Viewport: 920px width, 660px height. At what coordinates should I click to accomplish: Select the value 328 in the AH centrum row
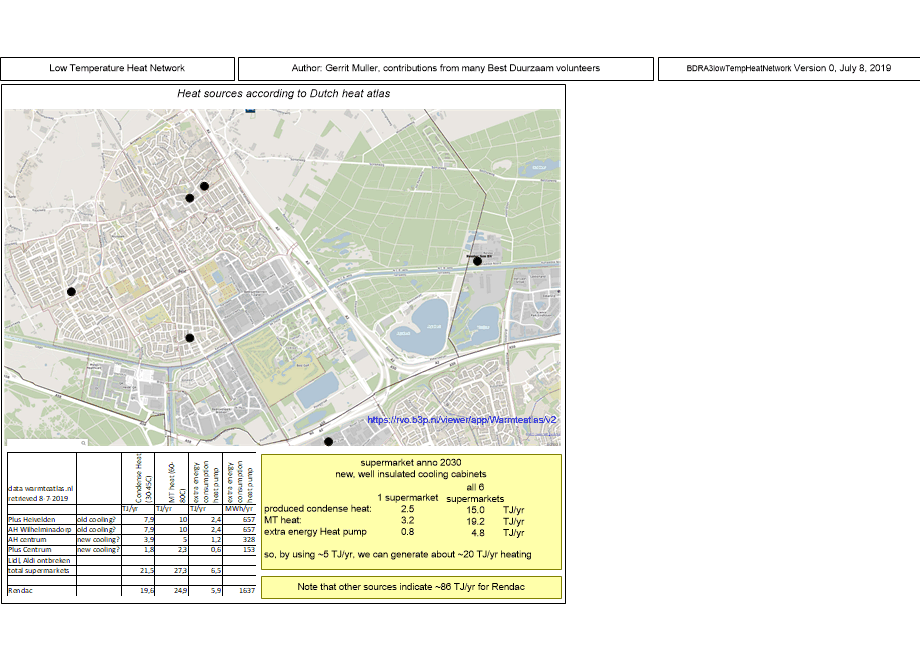click(249, 540)
